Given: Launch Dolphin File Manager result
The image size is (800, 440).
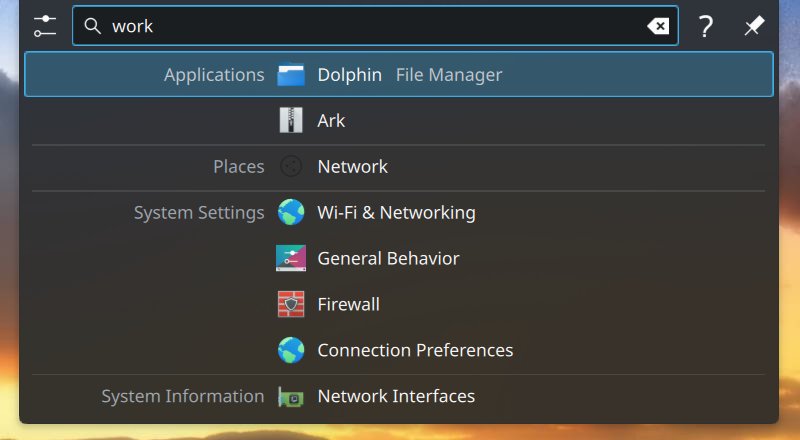Looking at the screenshot, I should (410, 75).
